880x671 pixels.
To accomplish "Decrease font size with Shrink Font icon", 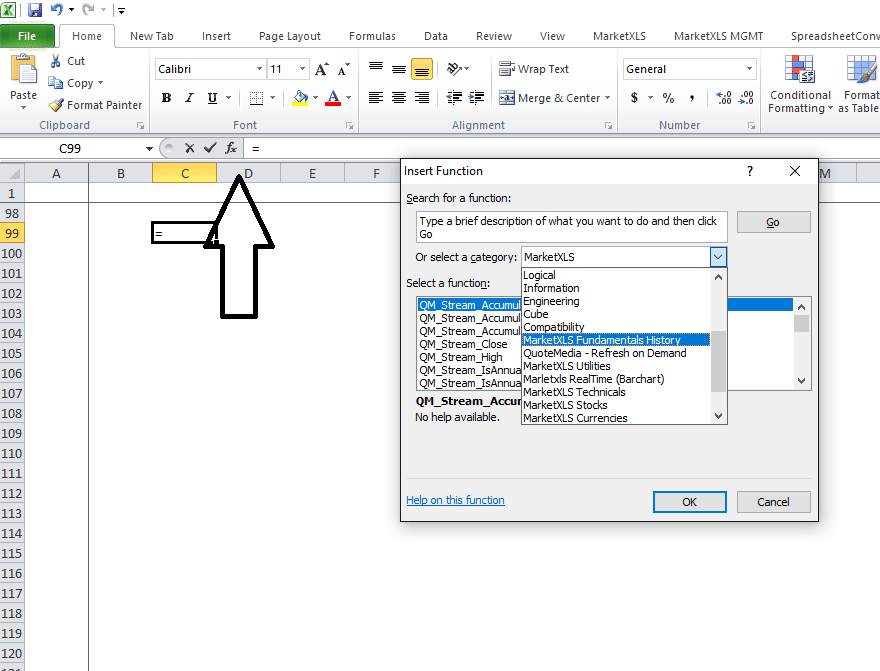I will pyautogui.click(x=343, y=69).
